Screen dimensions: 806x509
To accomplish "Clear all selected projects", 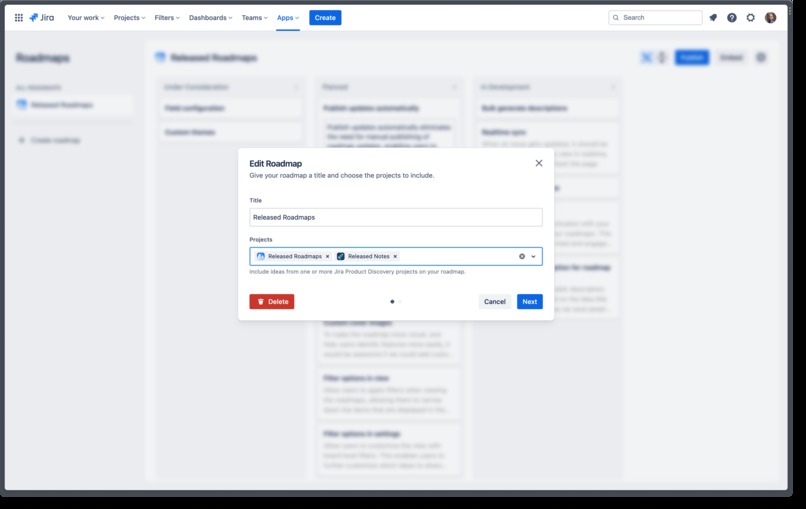I will pos(522,256).
